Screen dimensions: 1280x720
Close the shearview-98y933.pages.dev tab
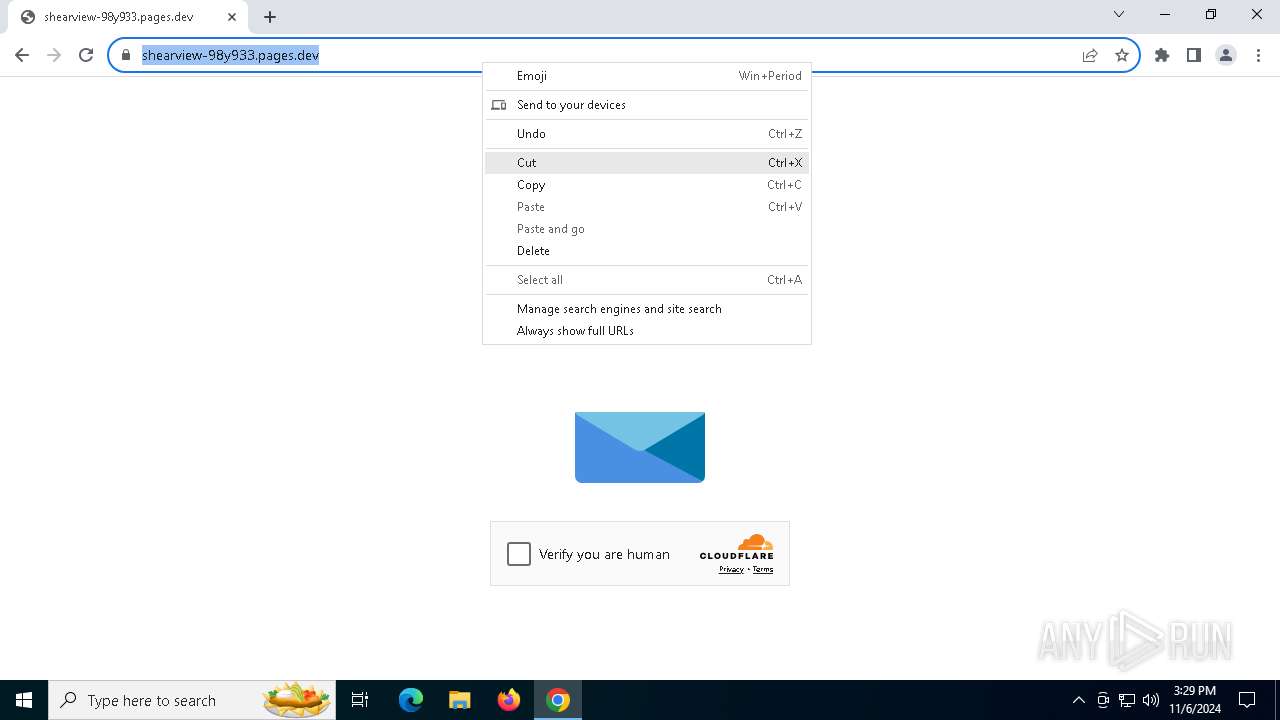tap(232, 17)
